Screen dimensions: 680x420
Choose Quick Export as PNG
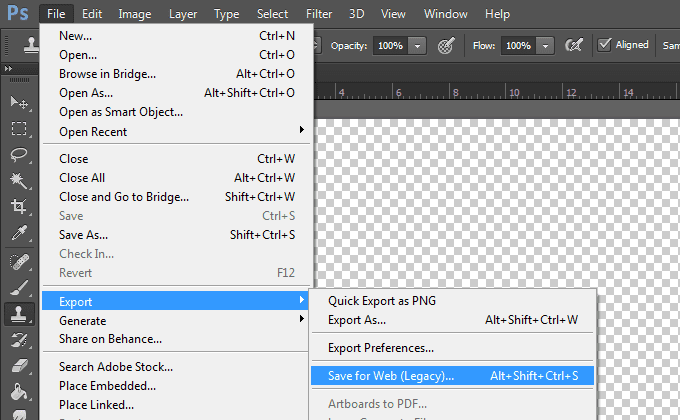click(x=382, y=301)
